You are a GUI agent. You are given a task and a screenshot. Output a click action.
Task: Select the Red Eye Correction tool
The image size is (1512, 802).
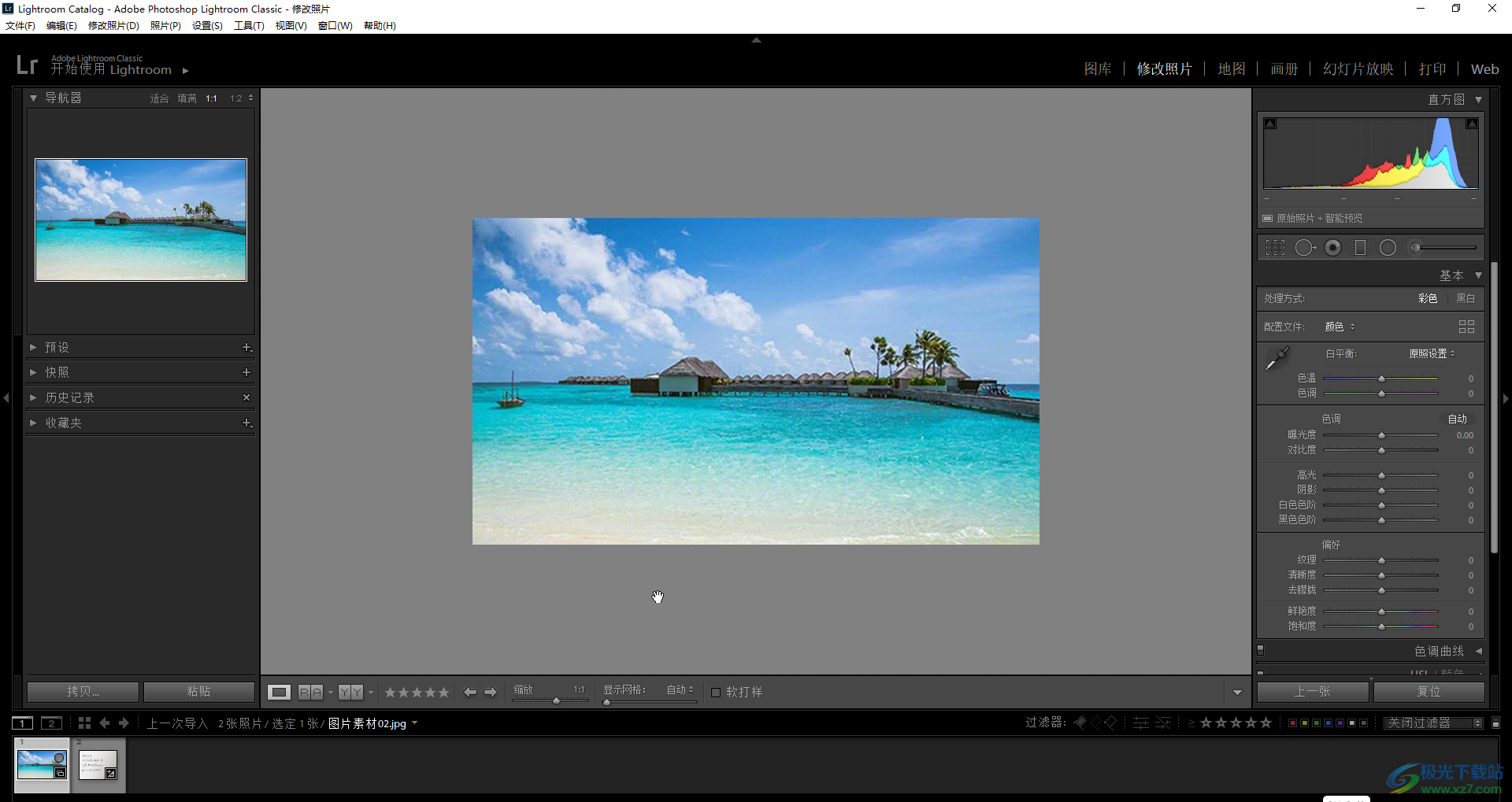click(1332, 248)
